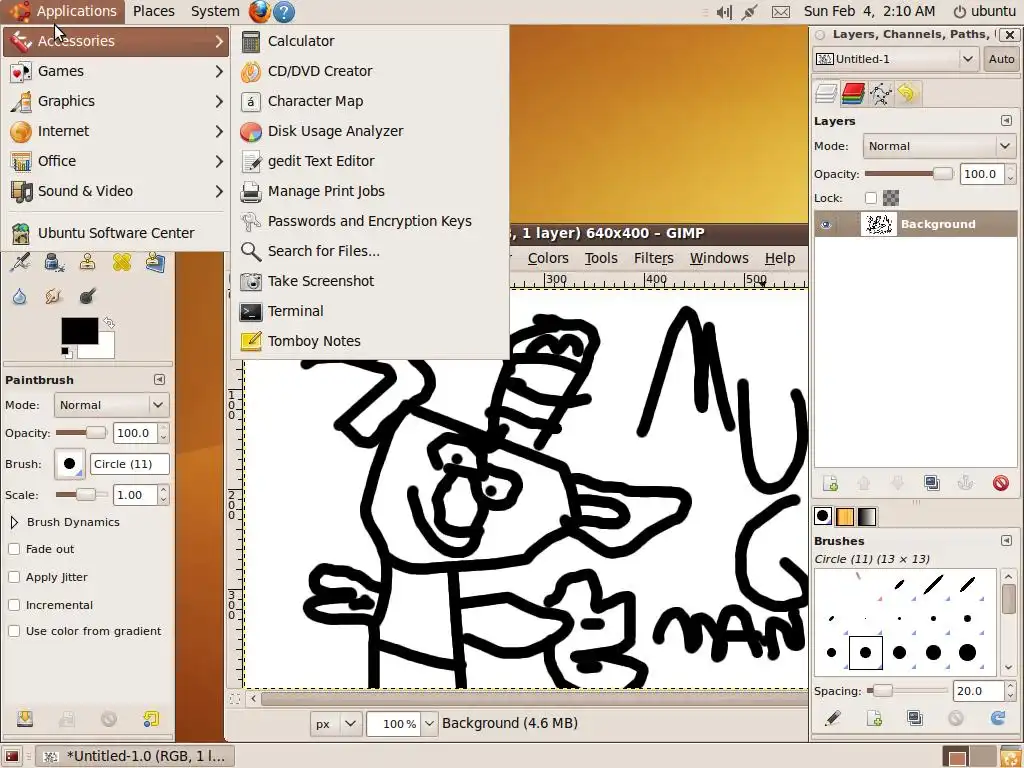Viewport: 1024px width, 768px height.
Task: Create a new layer in Layers panel
Action: coord(830,483)
